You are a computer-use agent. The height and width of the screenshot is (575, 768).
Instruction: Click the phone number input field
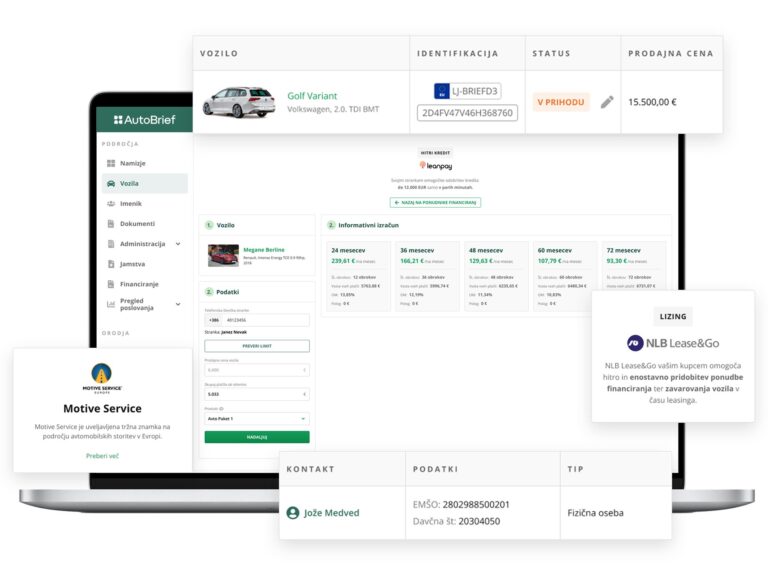tap(264, 321)
